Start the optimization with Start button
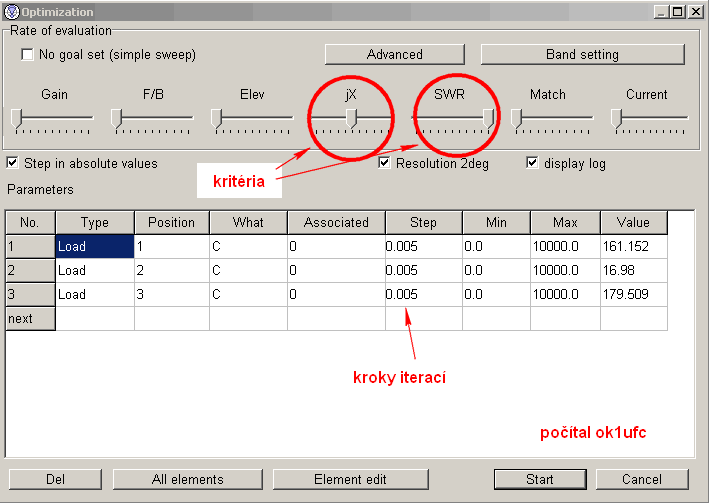The height and width of the screenshot is (503, 709). pyautogui.click(x=540, y=479)
